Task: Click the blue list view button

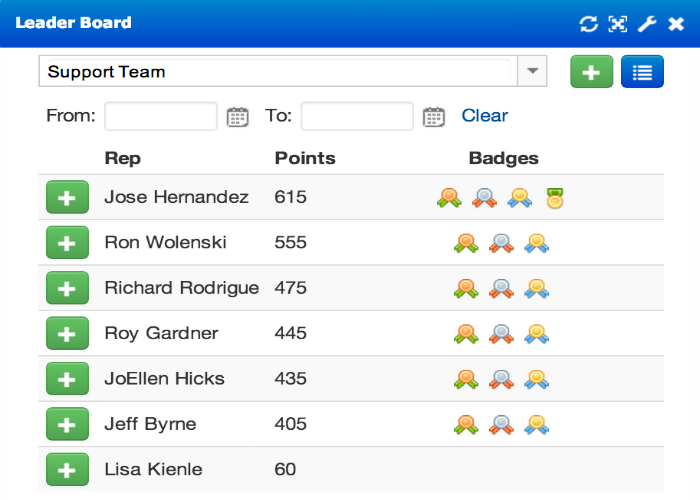Action: [642, 71]
